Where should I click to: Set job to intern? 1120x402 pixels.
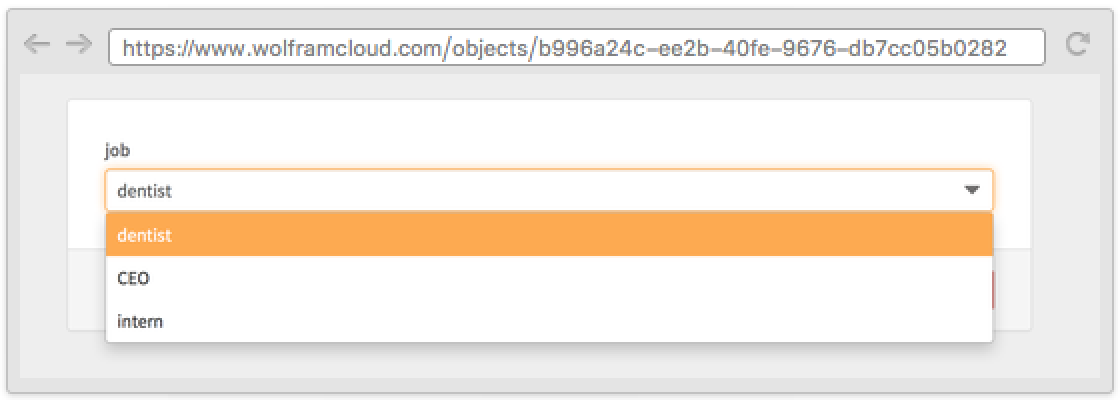140,321
